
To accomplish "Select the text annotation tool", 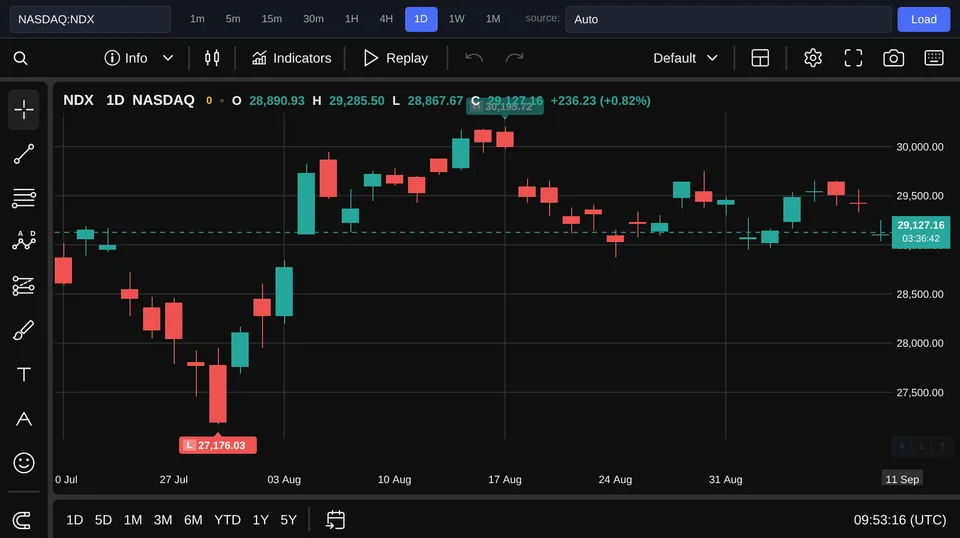I will tap(24, 375).
